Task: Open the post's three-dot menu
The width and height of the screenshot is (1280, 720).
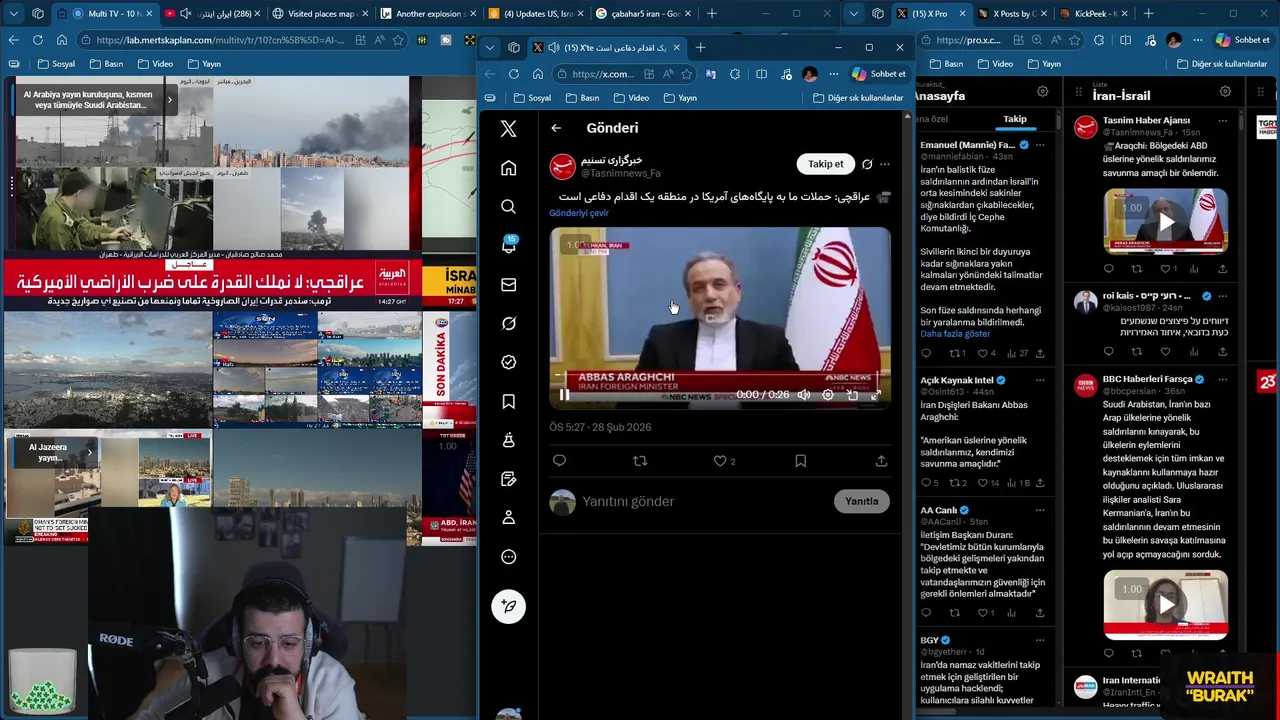Action: pyautogui.click(x=884, y=164)
